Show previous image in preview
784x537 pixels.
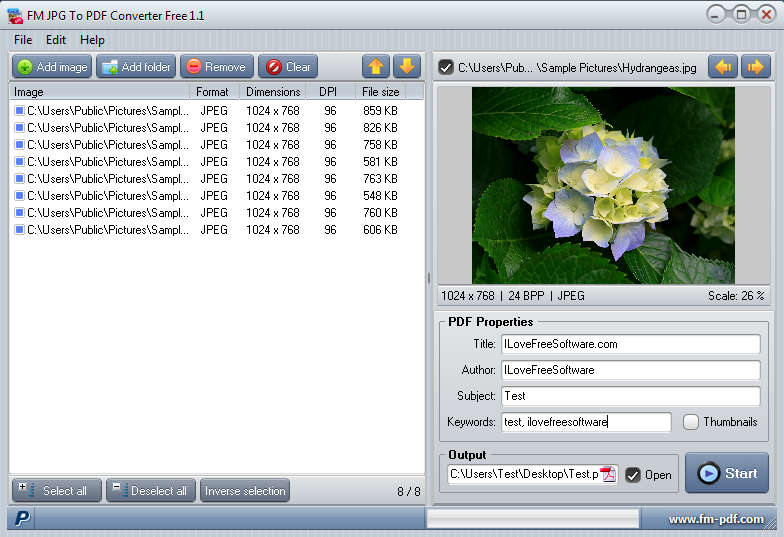(722, 67)
